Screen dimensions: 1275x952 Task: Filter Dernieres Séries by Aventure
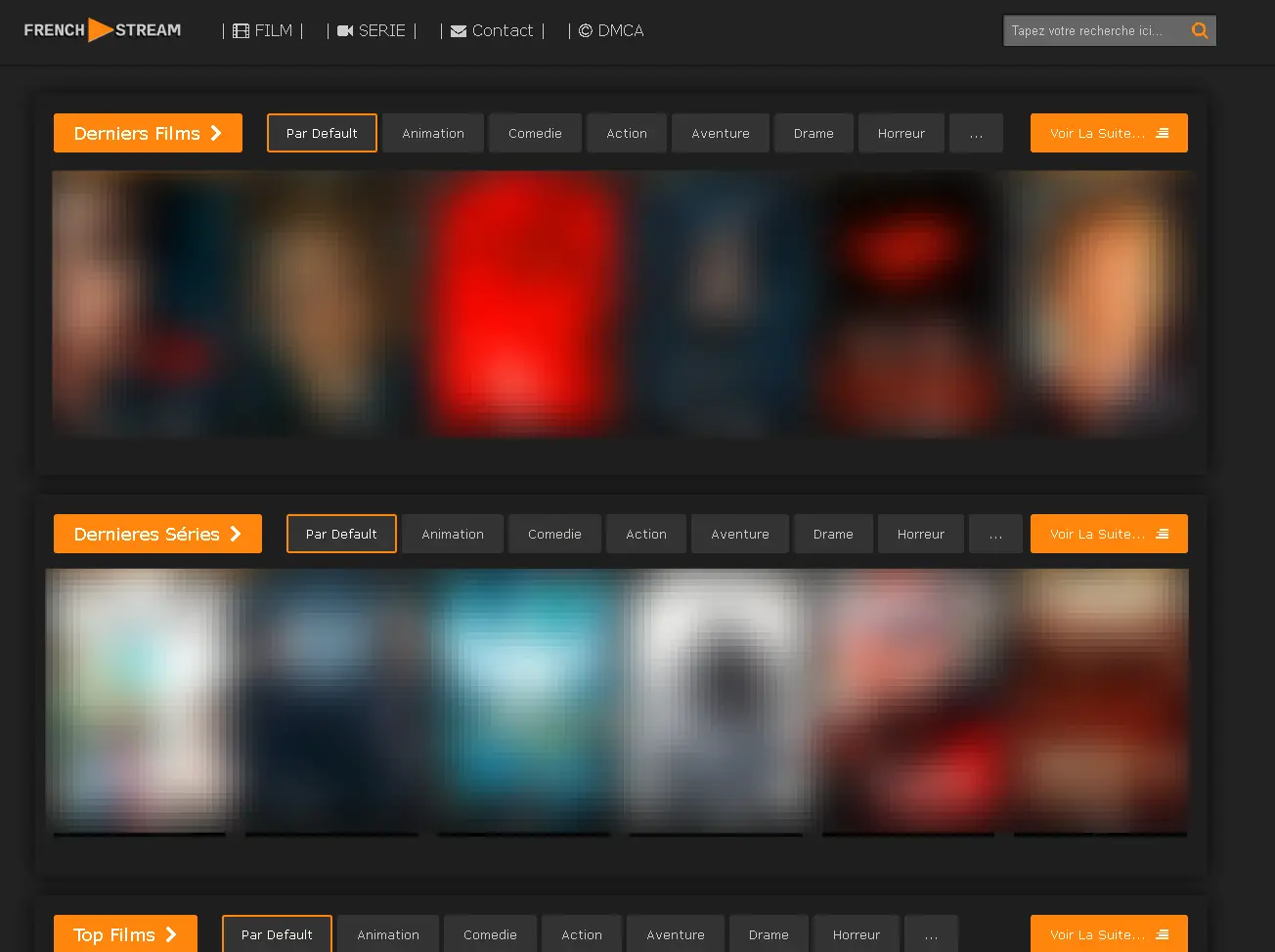tap(740, 534)
